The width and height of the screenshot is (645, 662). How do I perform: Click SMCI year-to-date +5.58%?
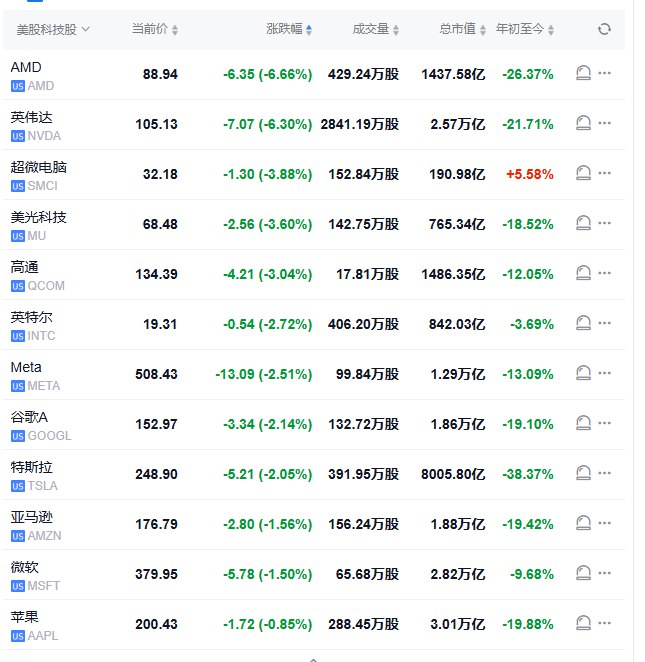[x=530, y=174]
